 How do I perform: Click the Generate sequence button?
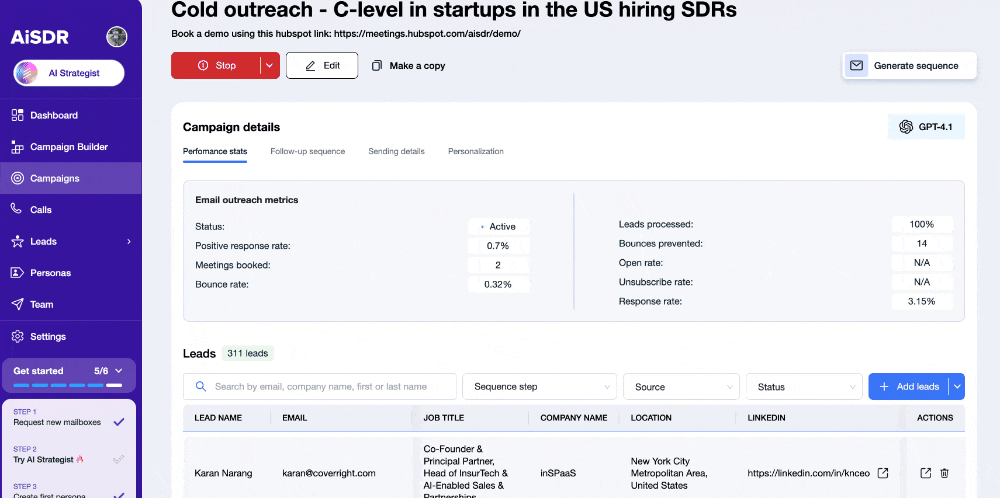[908, 66]
